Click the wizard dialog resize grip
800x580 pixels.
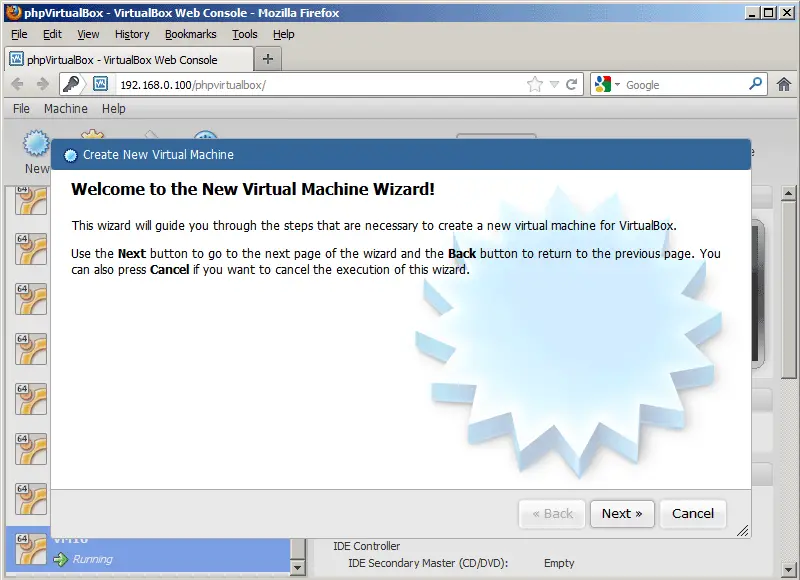click(x=743, y=531)
